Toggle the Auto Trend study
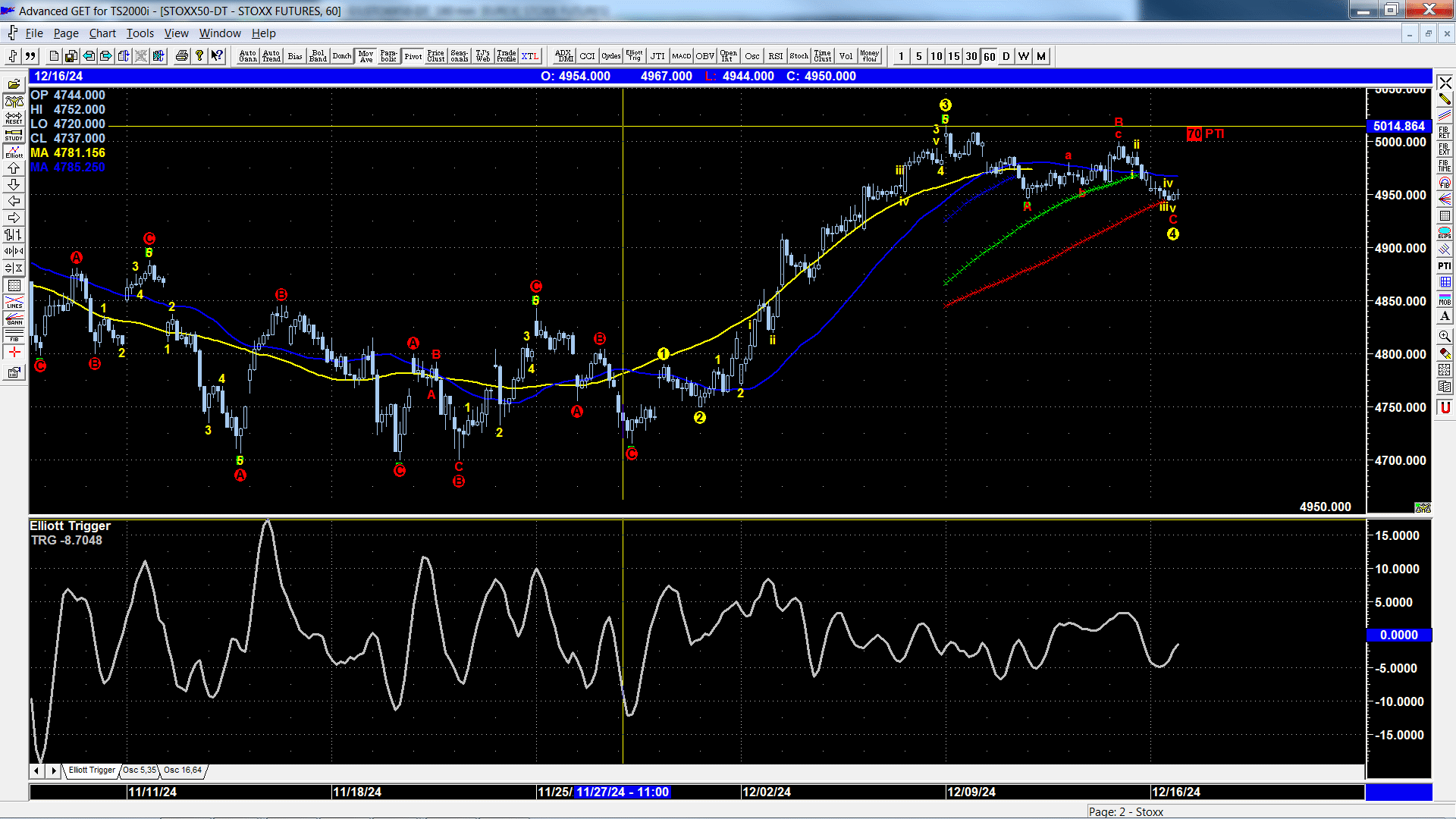The height and width of the screenshot is (819, 1456). coord(271,56)
